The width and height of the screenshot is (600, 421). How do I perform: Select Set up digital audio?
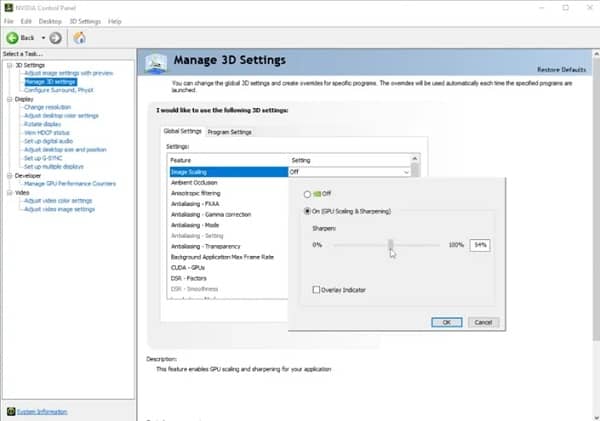(x=48, y=141)
